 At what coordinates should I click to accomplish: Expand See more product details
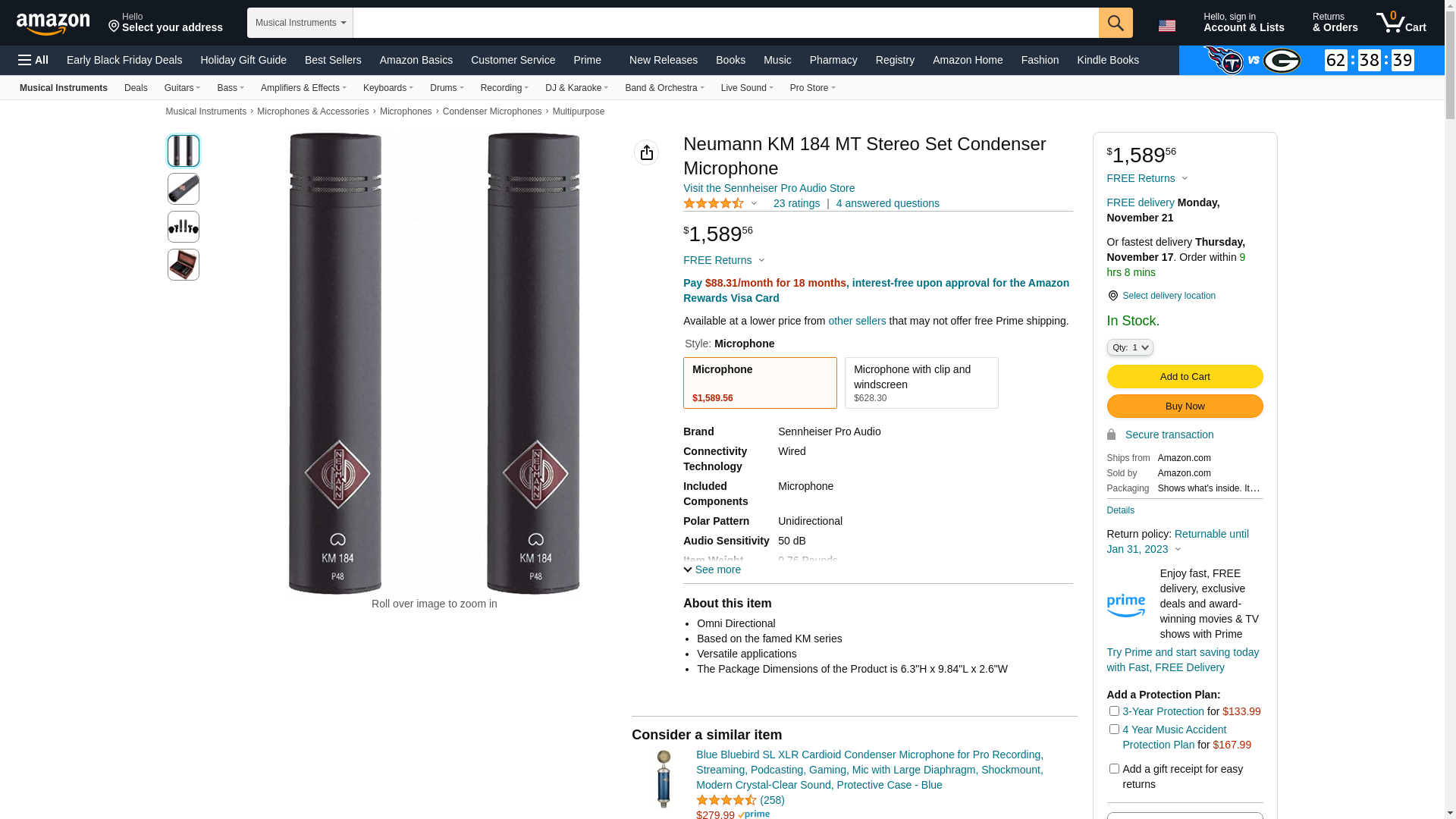(712, 570)
